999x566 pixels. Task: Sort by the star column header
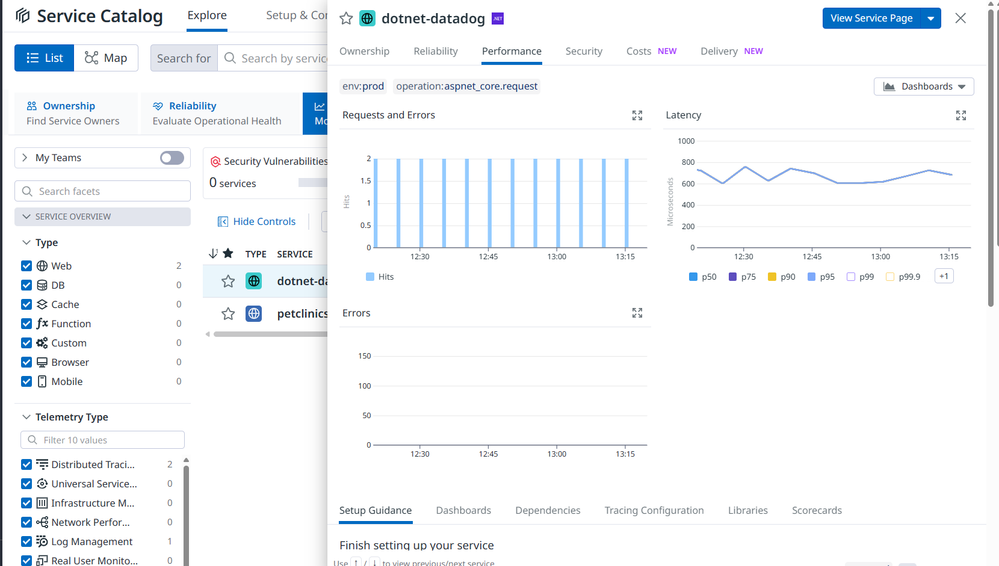tap(227, 254)
